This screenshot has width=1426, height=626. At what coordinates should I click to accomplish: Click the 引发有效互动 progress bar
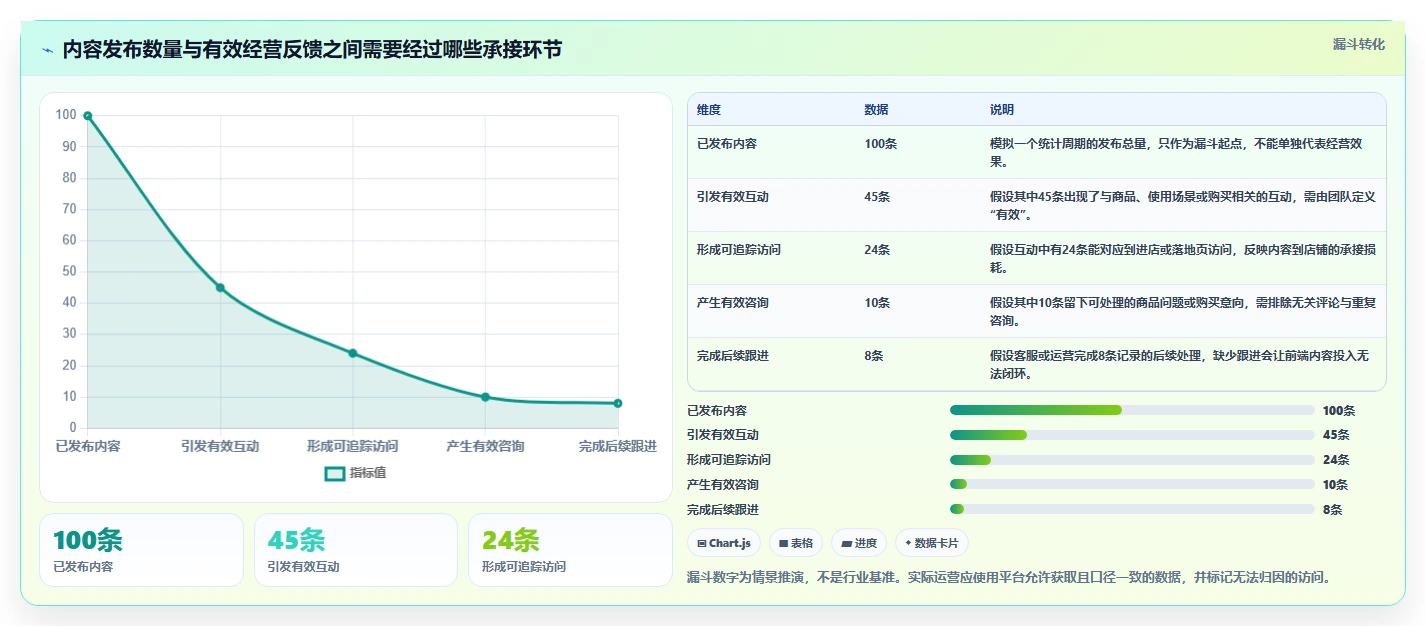point(1132,435)
